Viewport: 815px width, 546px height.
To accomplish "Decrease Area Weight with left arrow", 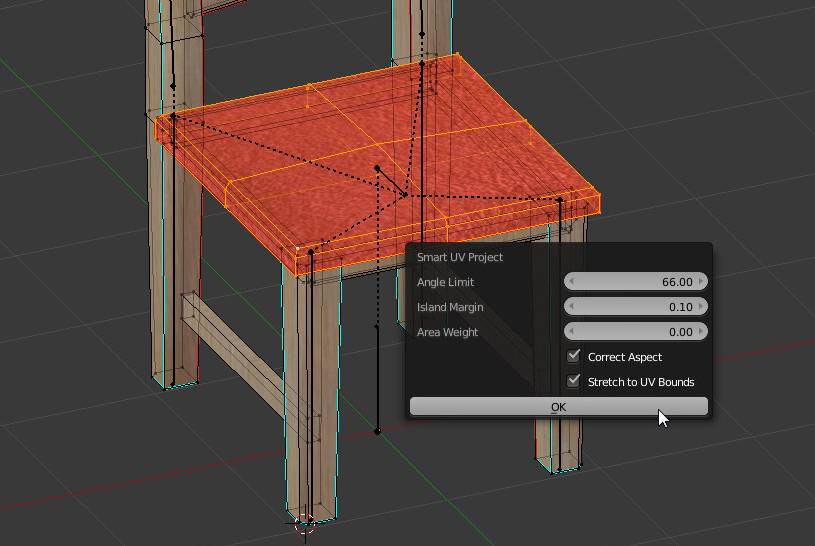I will (571, 332).
